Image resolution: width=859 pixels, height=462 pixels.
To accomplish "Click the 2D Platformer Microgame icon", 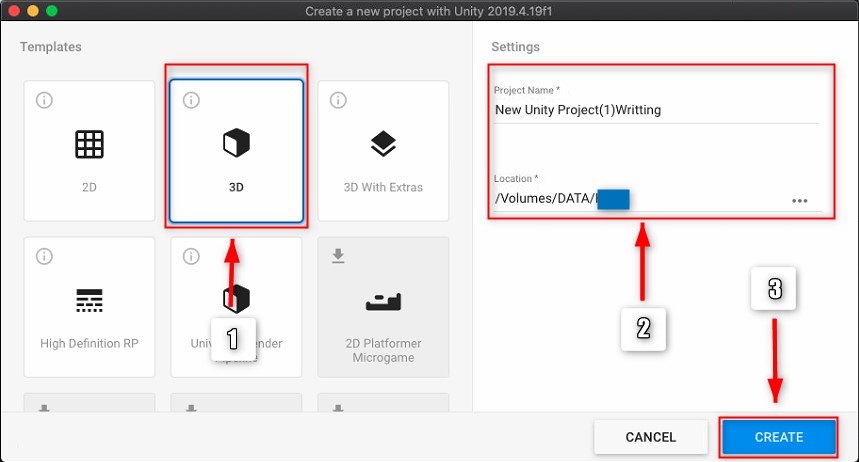I will (x=383, y=301).
